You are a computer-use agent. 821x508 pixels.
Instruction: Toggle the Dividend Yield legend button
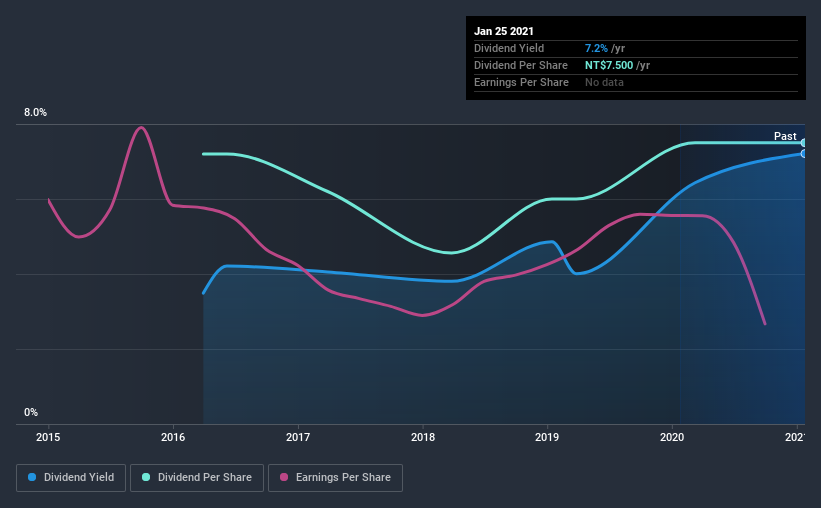click(x=71, y=478)
